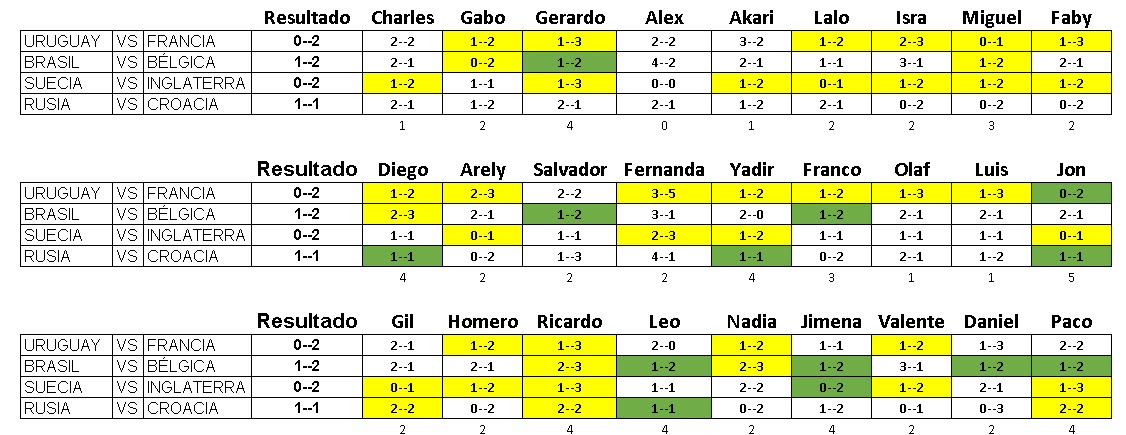Click Faby's yellow 1--3 Uruguay cell

(1071, 41)
